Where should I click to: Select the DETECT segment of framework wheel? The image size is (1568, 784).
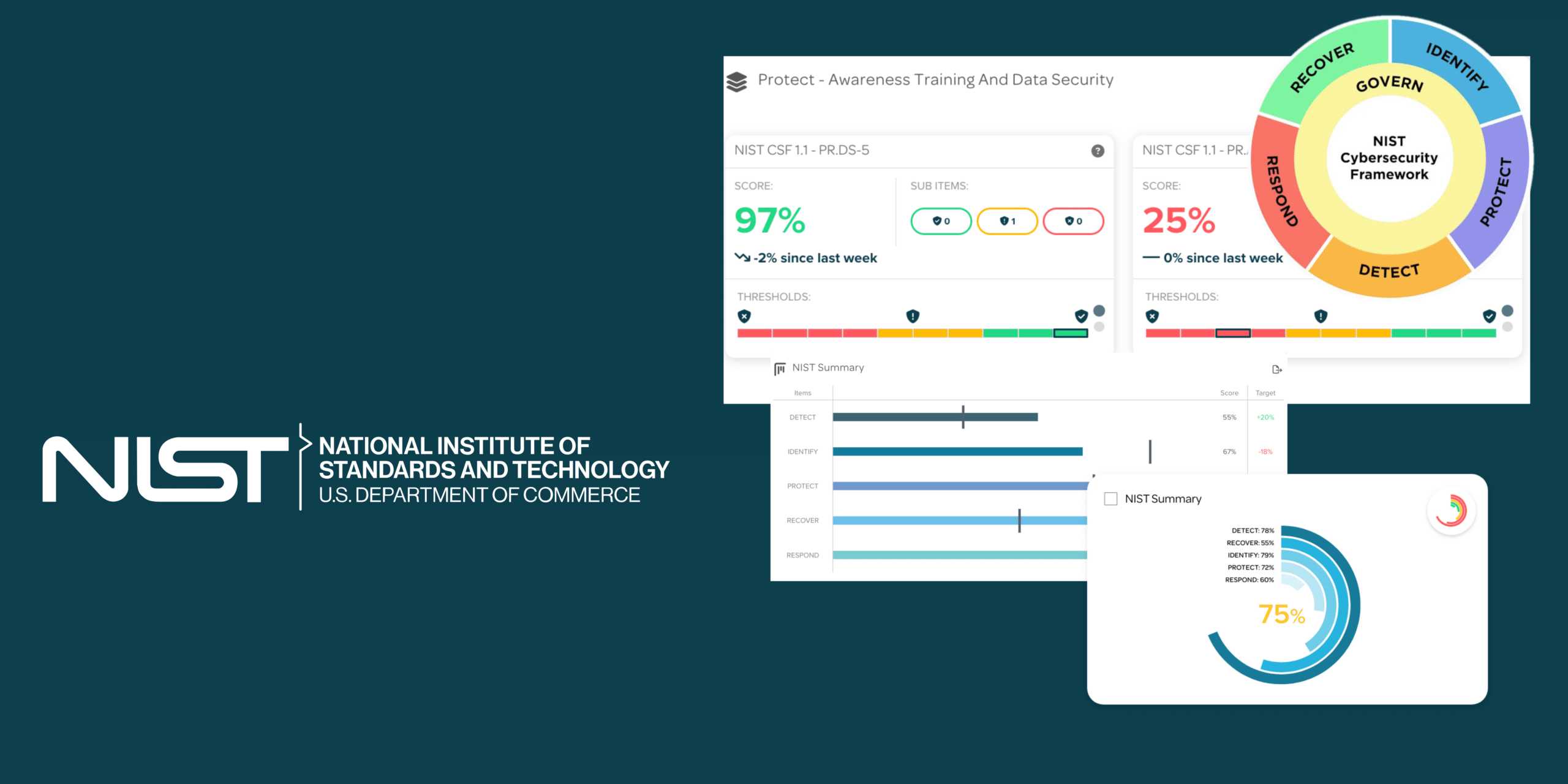[1389, 271]
